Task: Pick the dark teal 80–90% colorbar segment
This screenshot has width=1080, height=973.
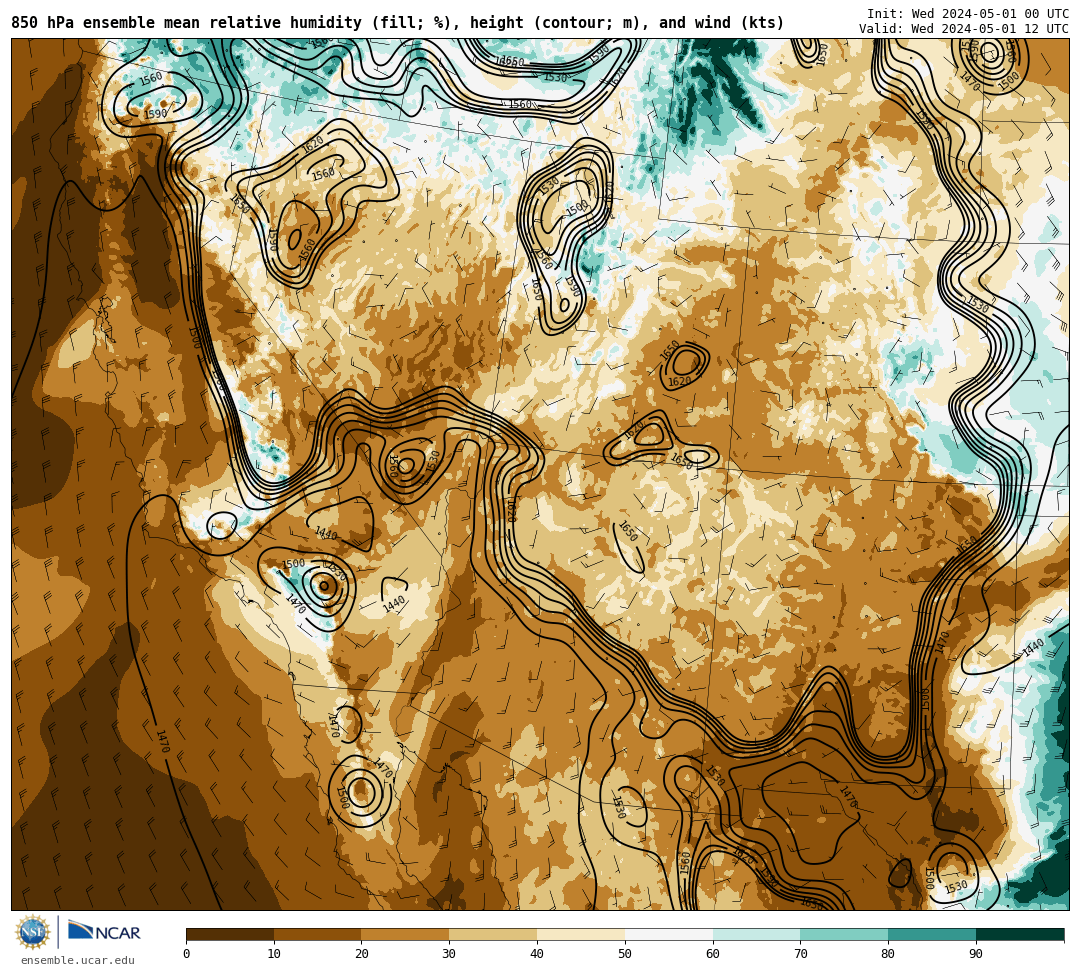Action: pyautogui.click(x=932, y=934)
